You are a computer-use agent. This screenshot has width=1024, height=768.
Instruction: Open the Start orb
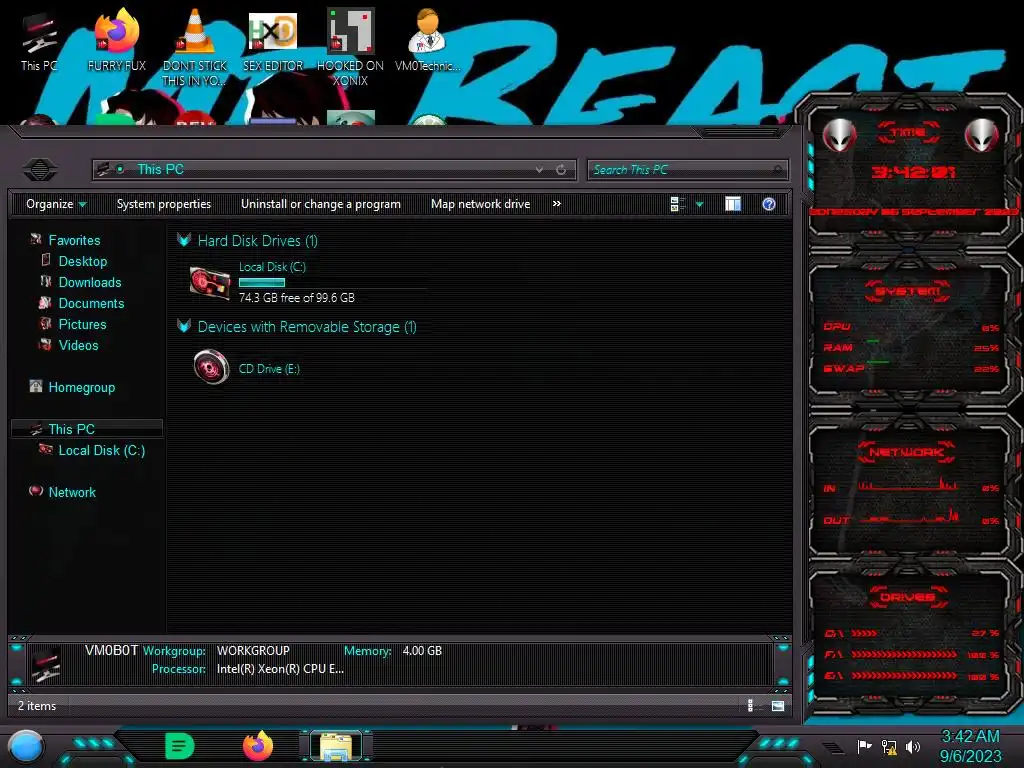(x=26, y=746)
